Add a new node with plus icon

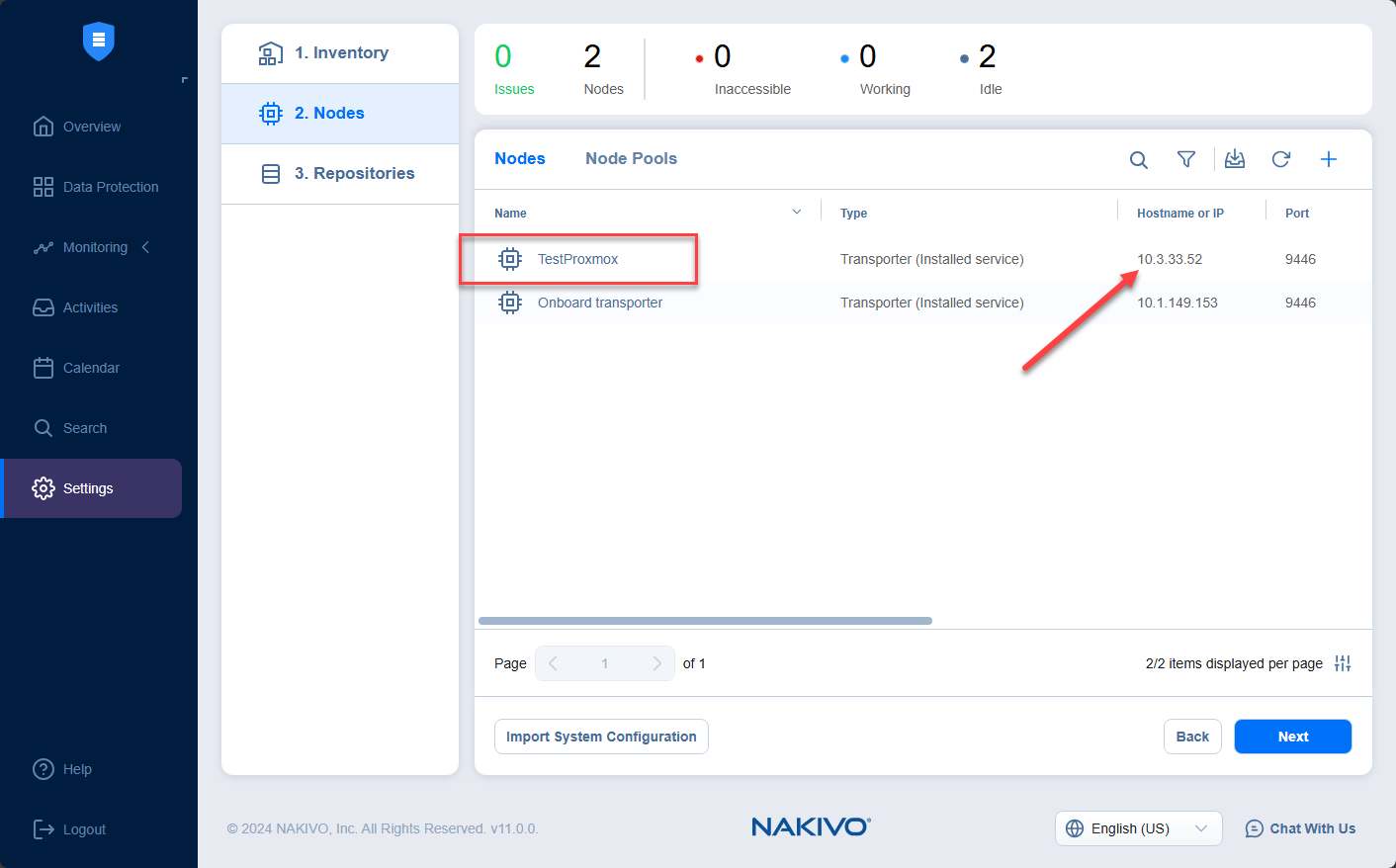coord(1329,159)
